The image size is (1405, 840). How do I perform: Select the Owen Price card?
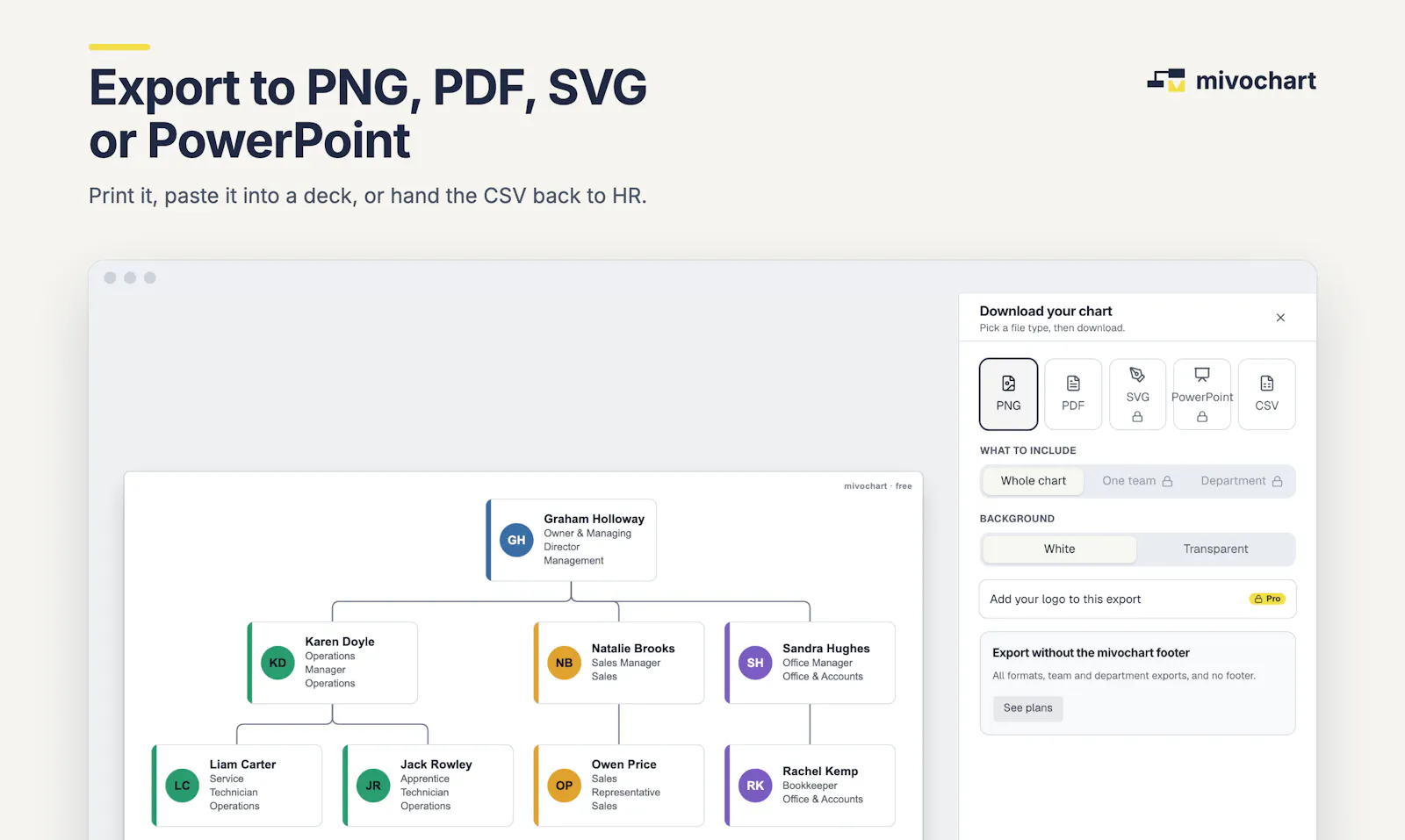click(619, 786)
